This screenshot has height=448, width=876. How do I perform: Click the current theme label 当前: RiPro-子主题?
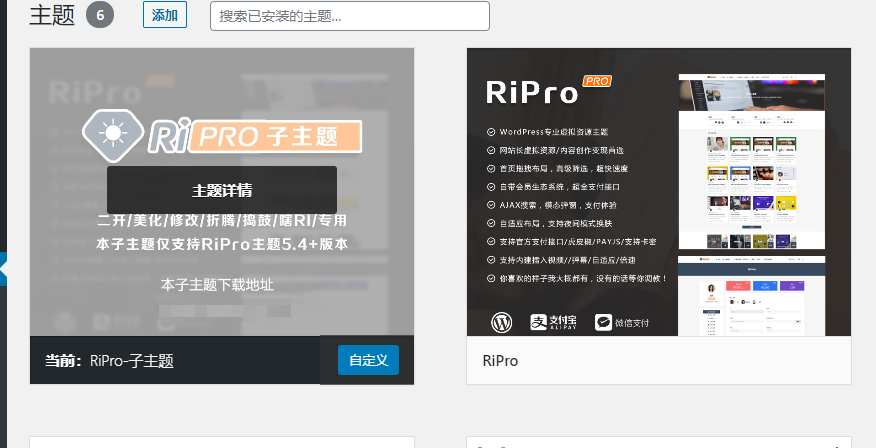(x=110, y=361)
